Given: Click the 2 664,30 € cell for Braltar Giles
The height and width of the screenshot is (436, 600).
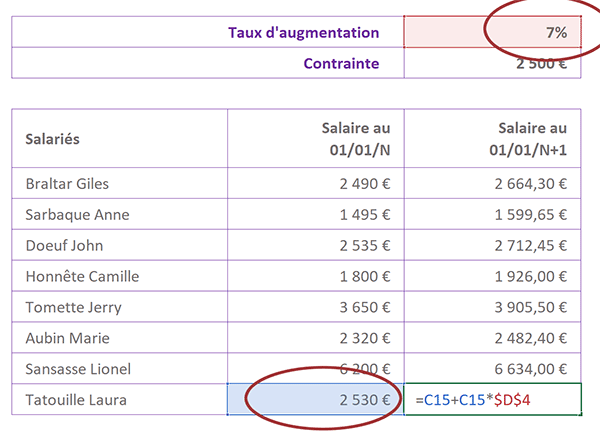Looking at the screenshot, I should (492, 183).
